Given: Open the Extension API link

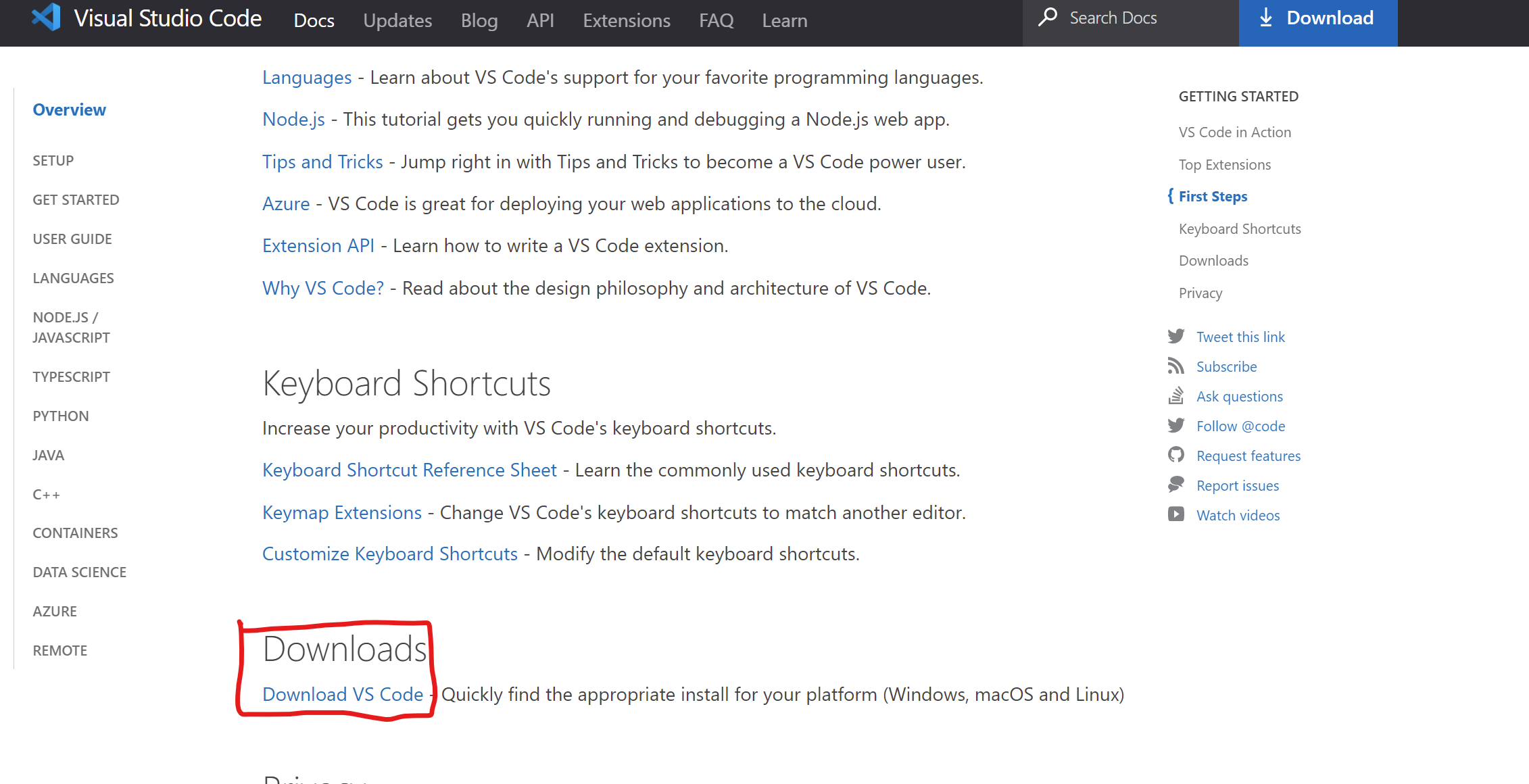Looking at the screenshot, I should pyautogui.click(x=318, y=246).
